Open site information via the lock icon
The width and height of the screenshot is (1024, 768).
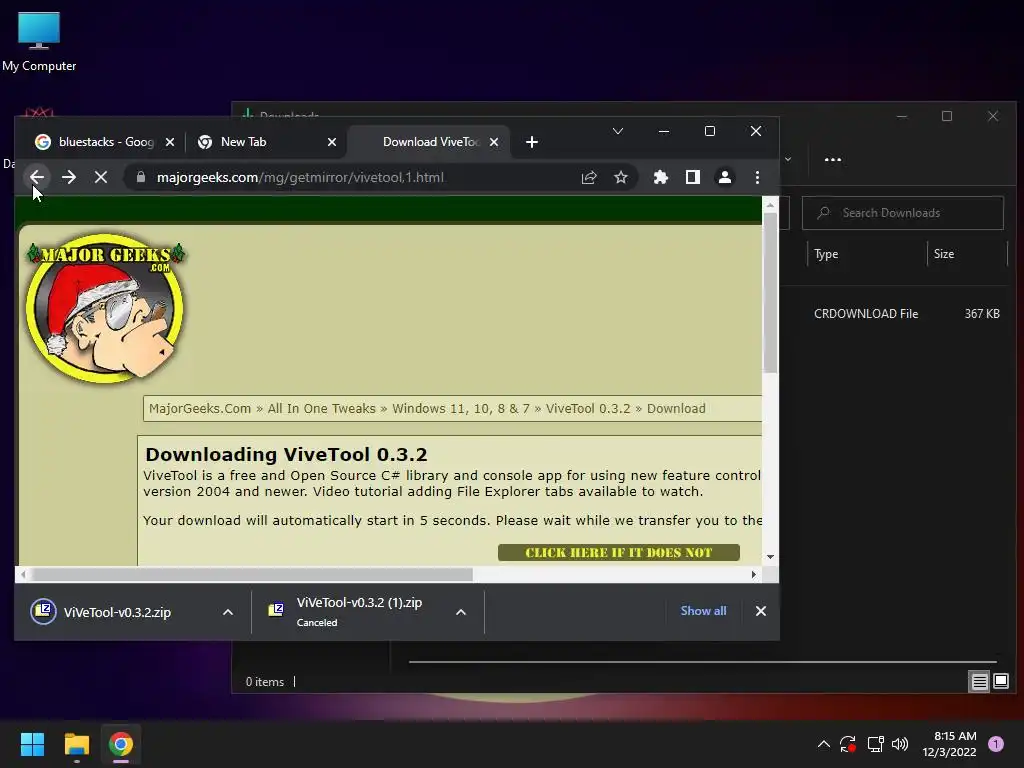pos(140,177)
